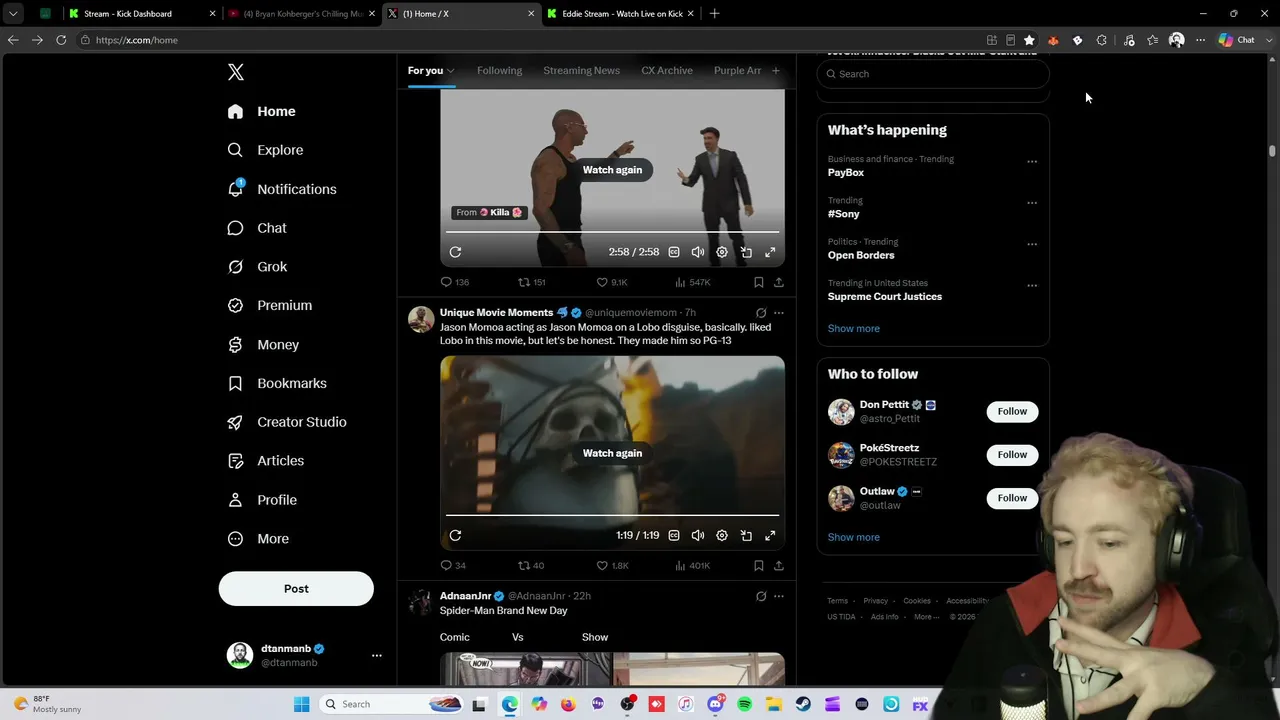Open the Bryan Kohberger browser tab
The width and height of the screenshot is (1280, 720).
pyautogui.click(x=301, y=14)
